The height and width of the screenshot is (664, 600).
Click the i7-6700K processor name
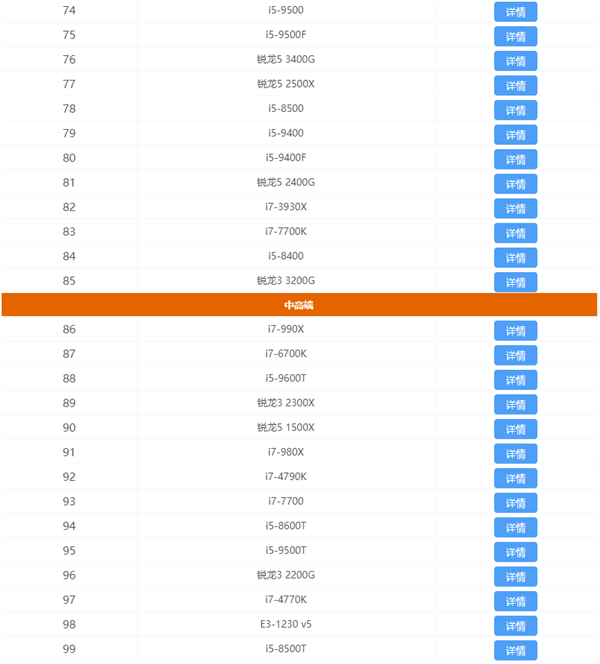[286, 354]
